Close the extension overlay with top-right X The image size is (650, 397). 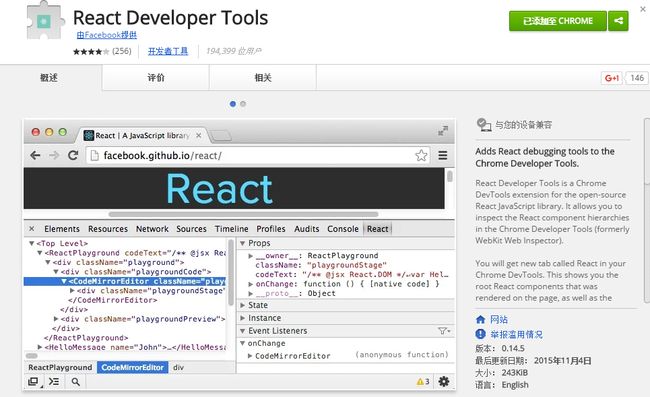[643, 8]
